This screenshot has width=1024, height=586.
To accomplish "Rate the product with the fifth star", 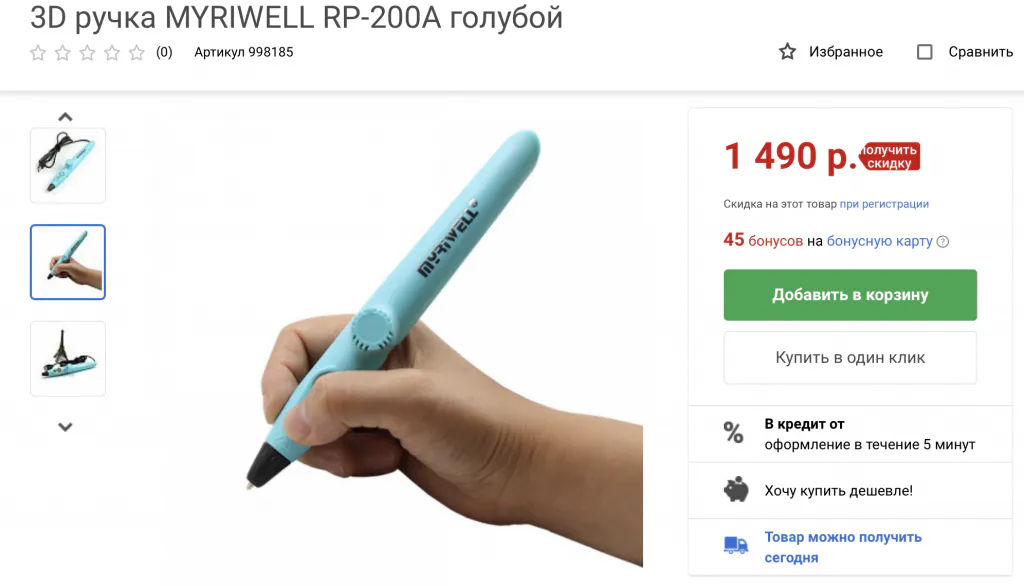I will pyautogui.click(x=136, y=52).
